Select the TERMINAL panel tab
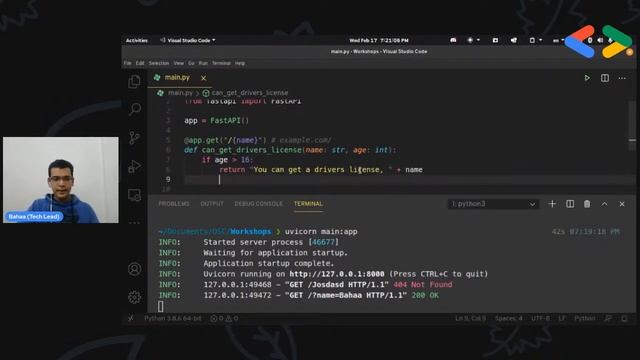The height and width of the screenshot is (360, 640). pyautogui.click(x=308, y=204)
